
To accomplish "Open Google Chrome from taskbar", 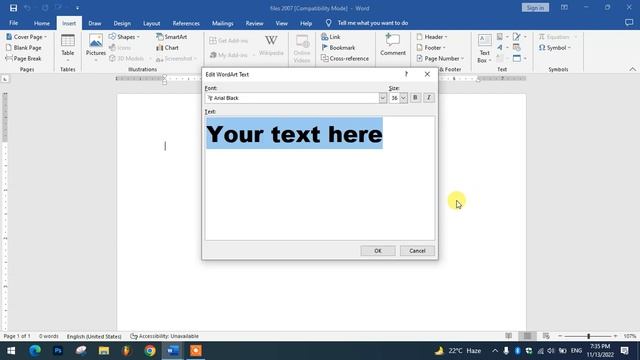I will tap(150, 351).
